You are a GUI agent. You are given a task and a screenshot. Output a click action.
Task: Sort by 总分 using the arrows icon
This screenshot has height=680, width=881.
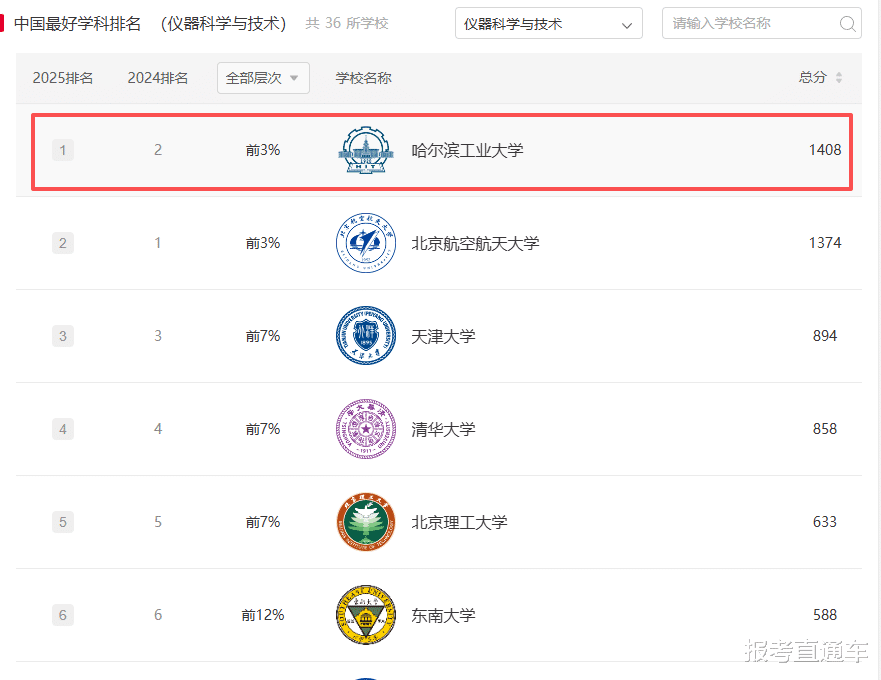click(x=839, y=78)
